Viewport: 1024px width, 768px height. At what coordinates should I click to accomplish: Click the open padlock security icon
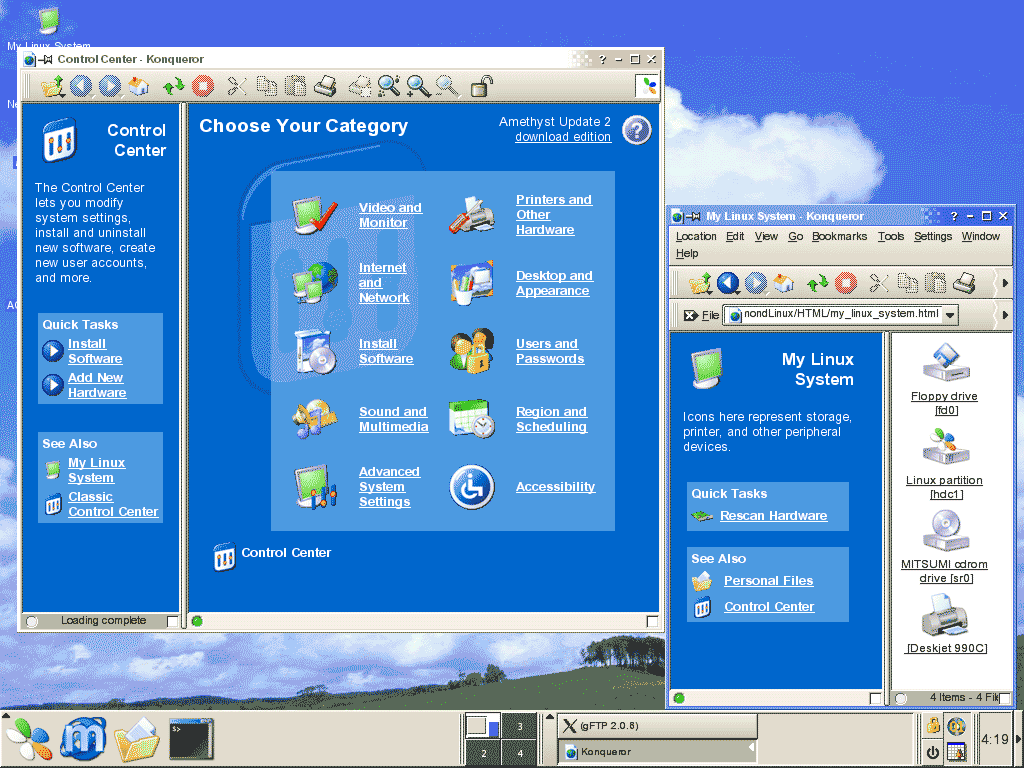(482, 87)
